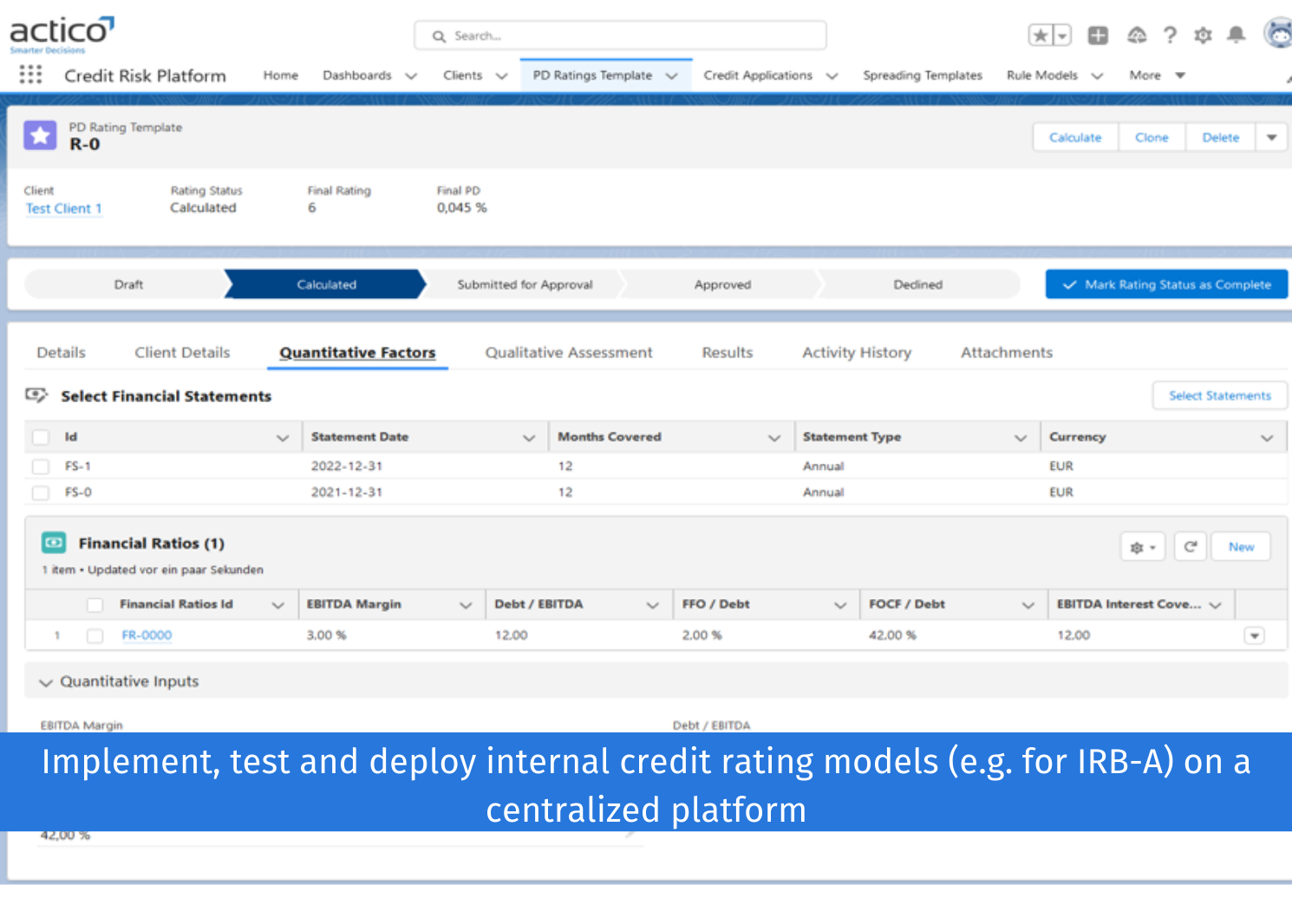Click Mark Rating Status as Complete
Viewport: 1292px width, 924px height.
pos(1165,283)
